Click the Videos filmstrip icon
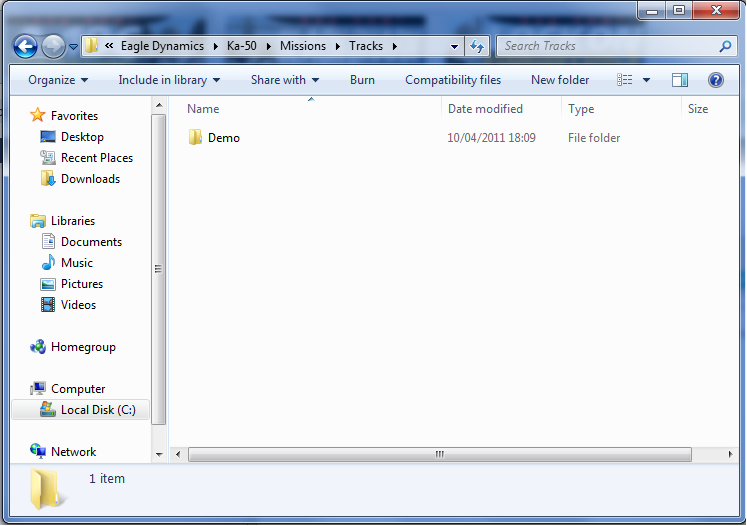The width and height of the screenshot is (747, 526). tap(48, 304)
